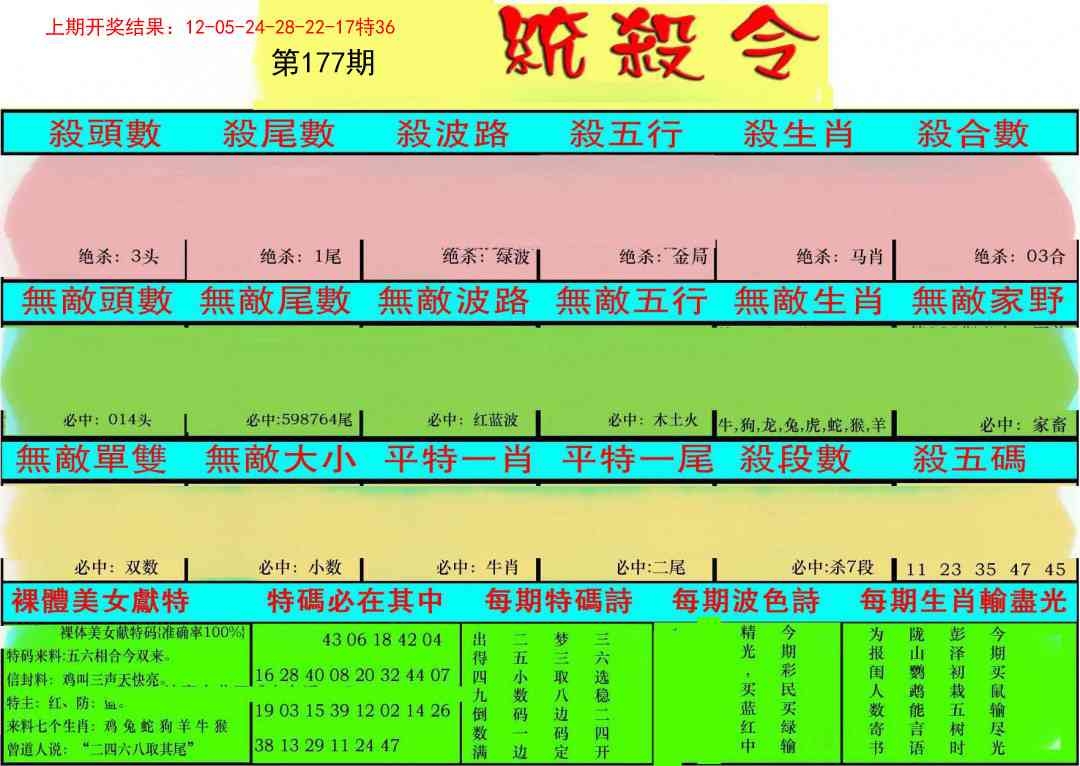The height and width of the screenshot is (766, 1080).
Task: Select the 19 03 15 39 12 02 14 26 row
Action: coord(353,710)
